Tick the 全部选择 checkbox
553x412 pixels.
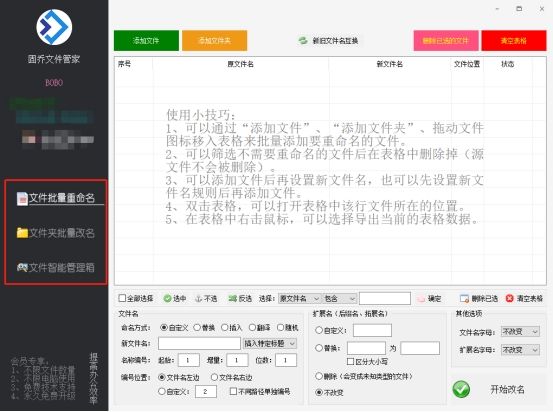point(122,298)
